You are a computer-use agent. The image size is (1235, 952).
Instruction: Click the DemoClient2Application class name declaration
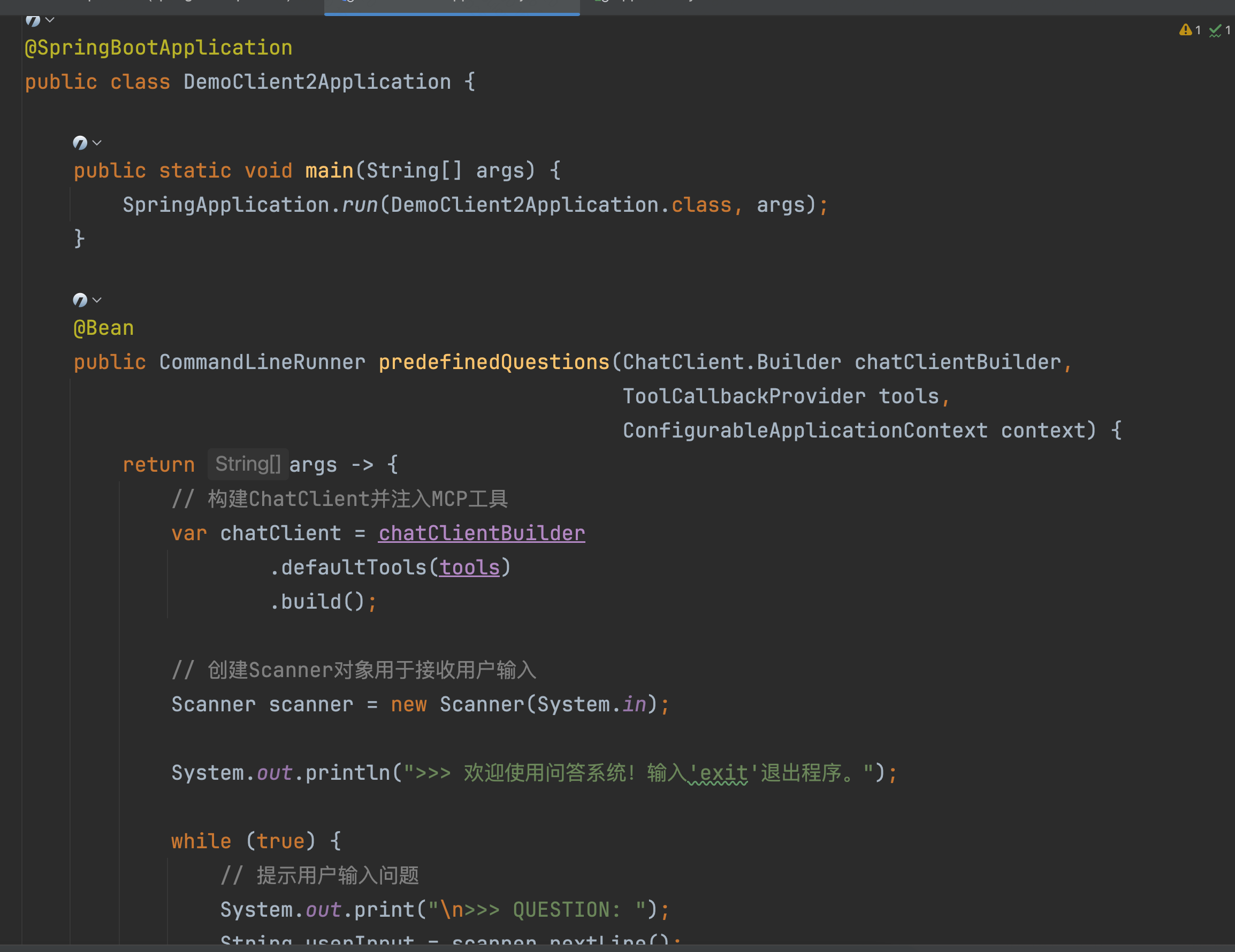[317, 82]
